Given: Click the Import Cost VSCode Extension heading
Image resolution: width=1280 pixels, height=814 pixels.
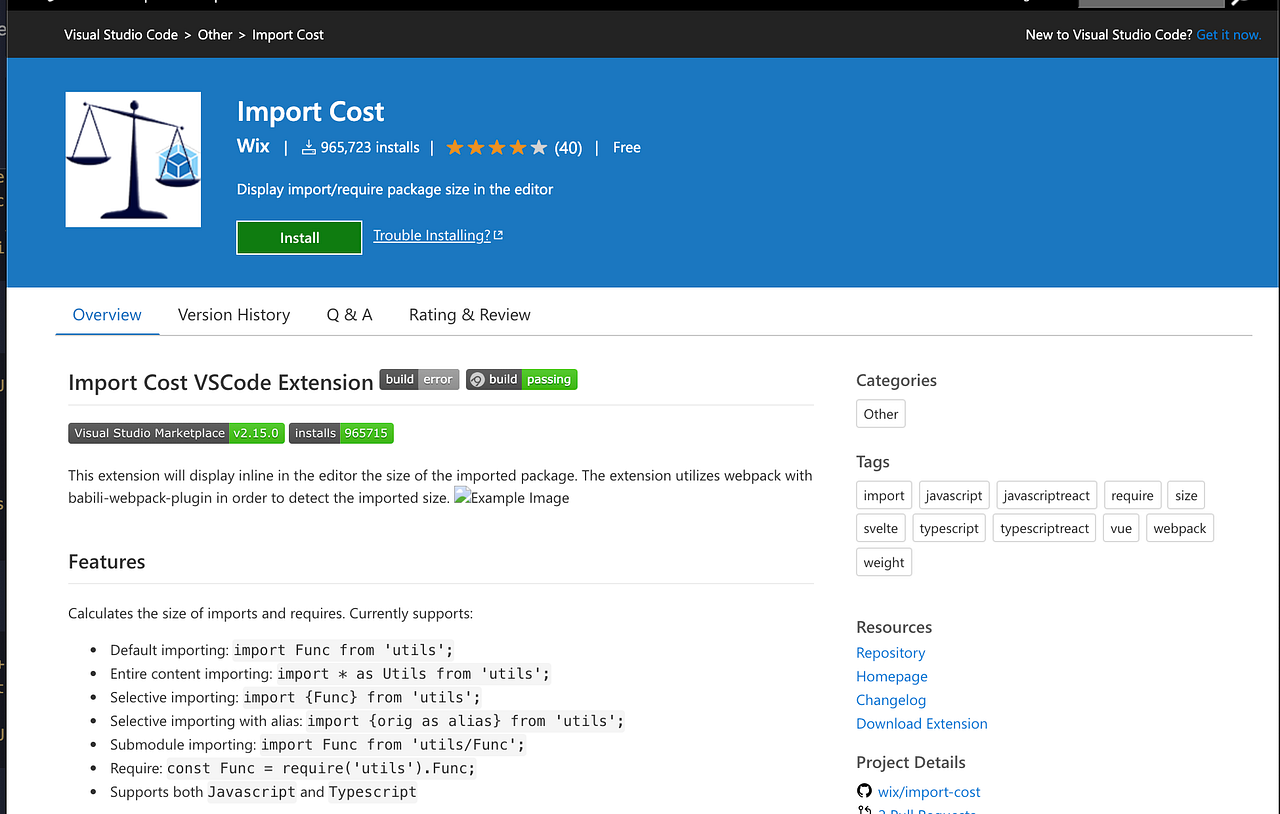Looking at the screenshot, I should tap(221, 382).
